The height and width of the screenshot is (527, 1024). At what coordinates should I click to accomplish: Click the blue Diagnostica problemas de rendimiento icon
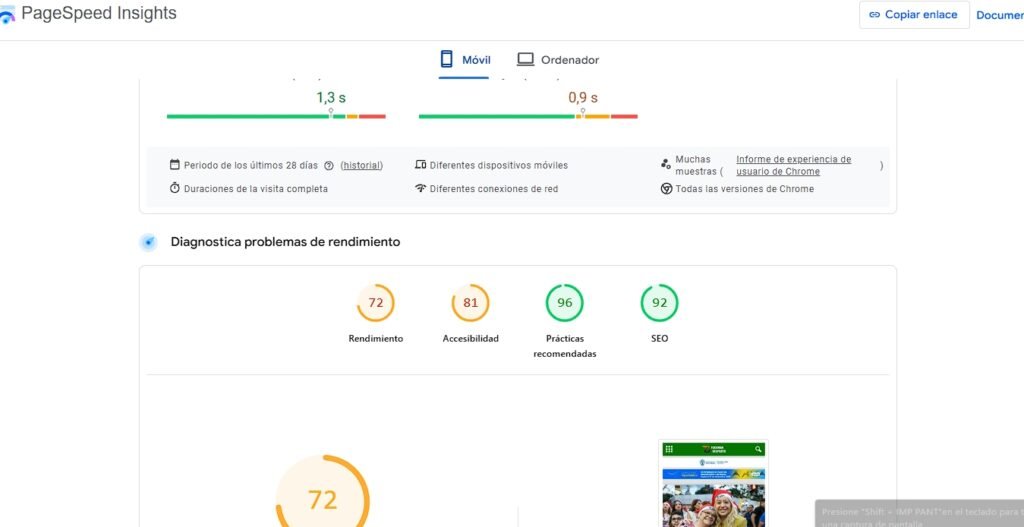(x=149, y=242)
